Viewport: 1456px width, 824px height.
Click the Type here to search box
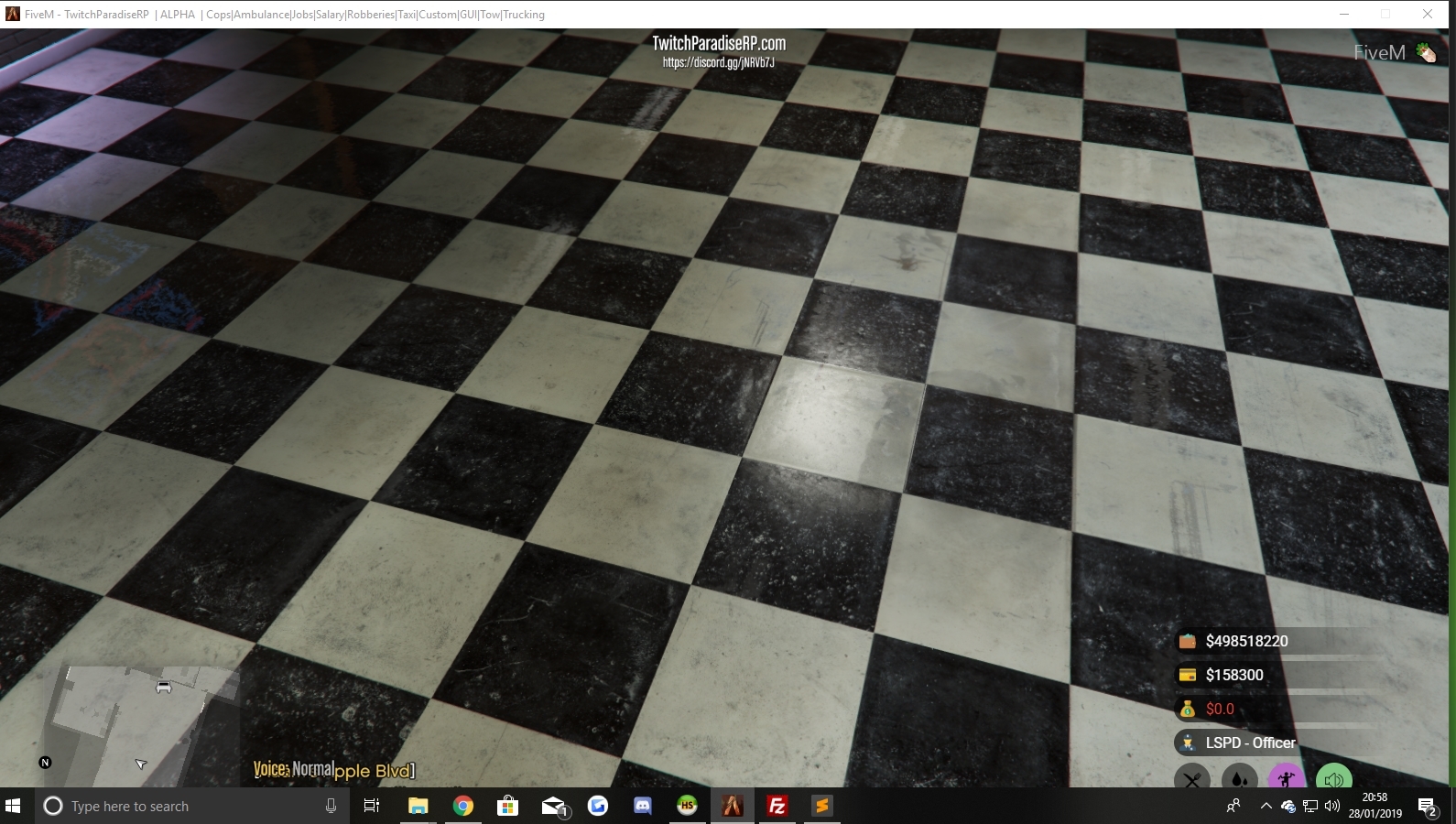[192, 806]
